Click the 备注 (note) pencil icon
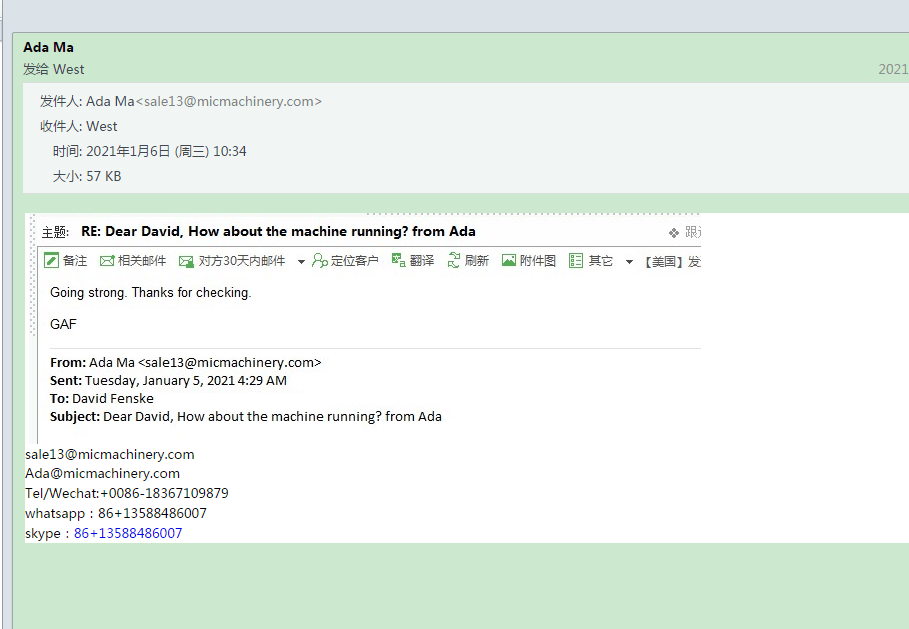The height and width of the screenshot is (629, 909). tap(52, 261)
